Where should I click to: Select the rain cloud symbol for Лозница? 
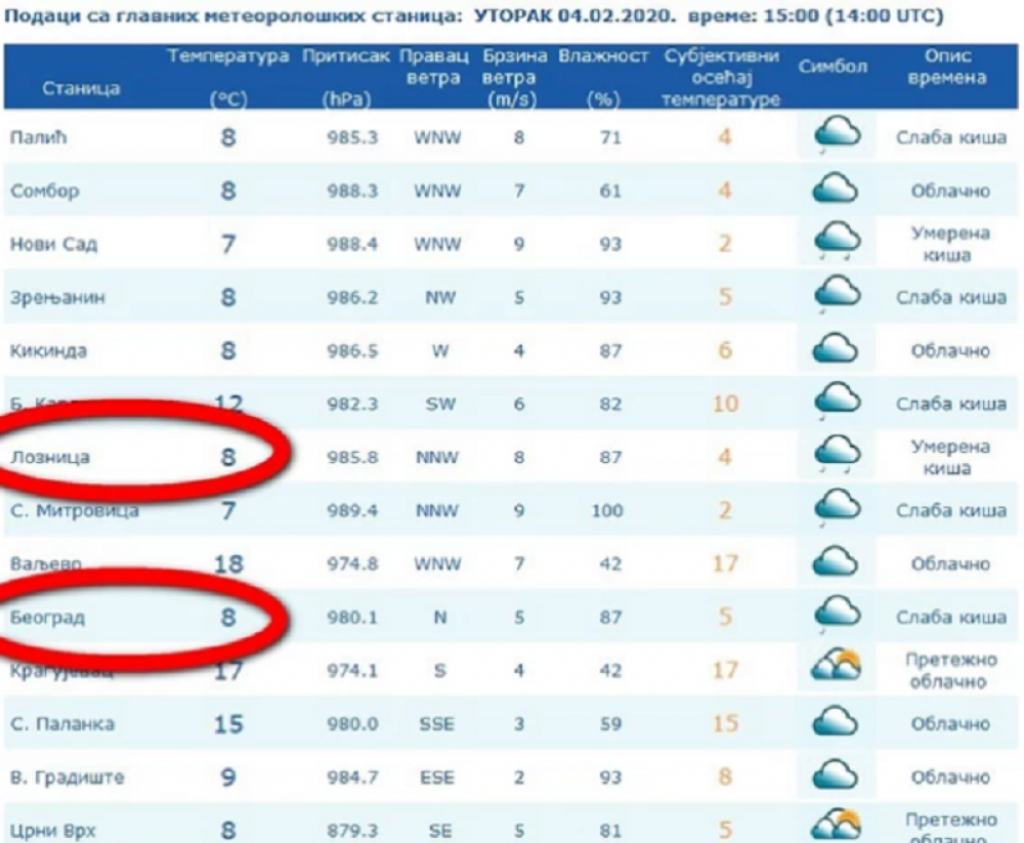click(837, 456)
